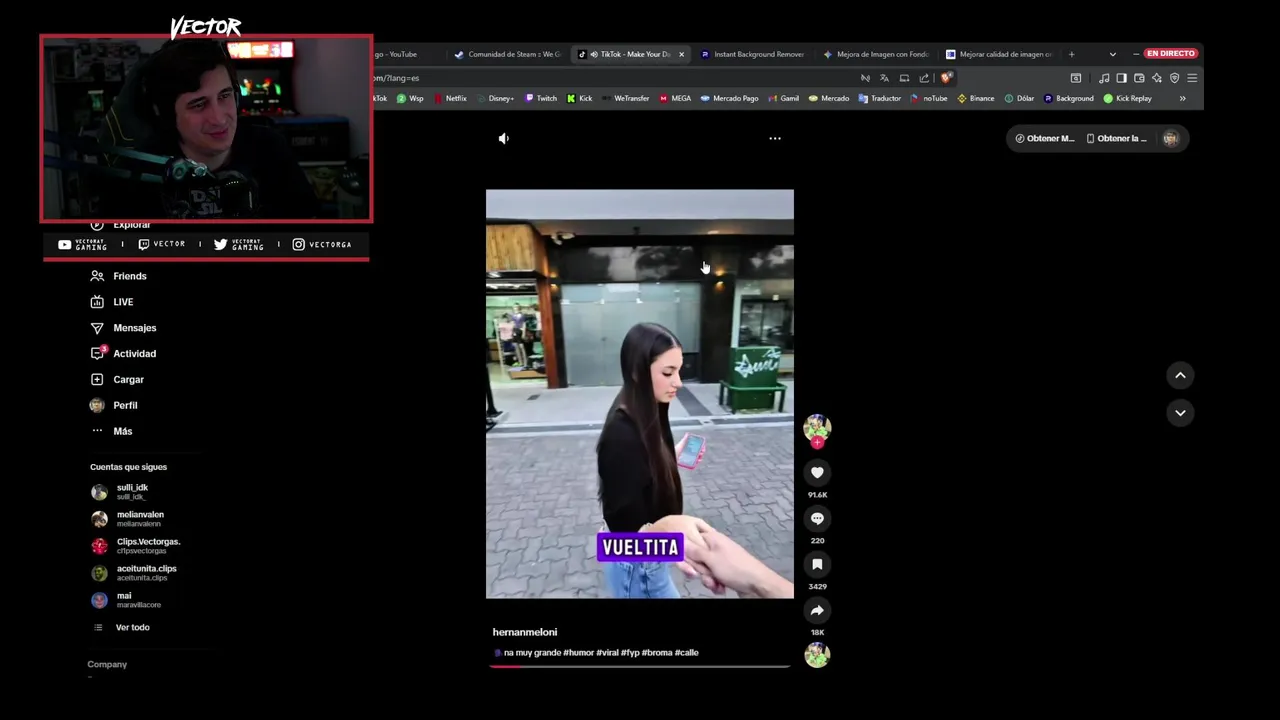1280x720 pixels.
Task: Open the MEGA bookmark
Action: click(x=675, y=98)
